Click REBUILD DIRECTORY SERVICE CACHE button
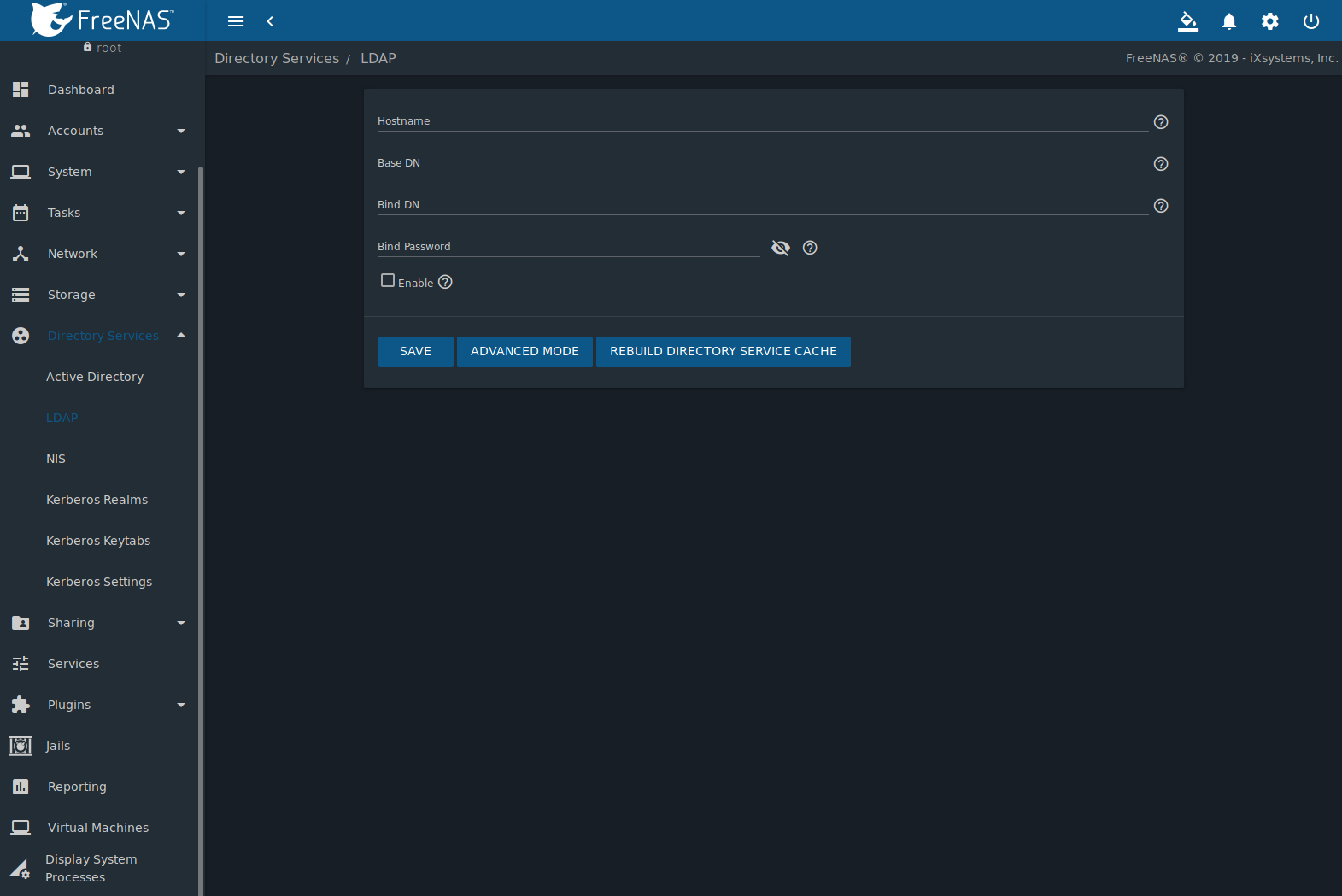 [x=724, y=351]
